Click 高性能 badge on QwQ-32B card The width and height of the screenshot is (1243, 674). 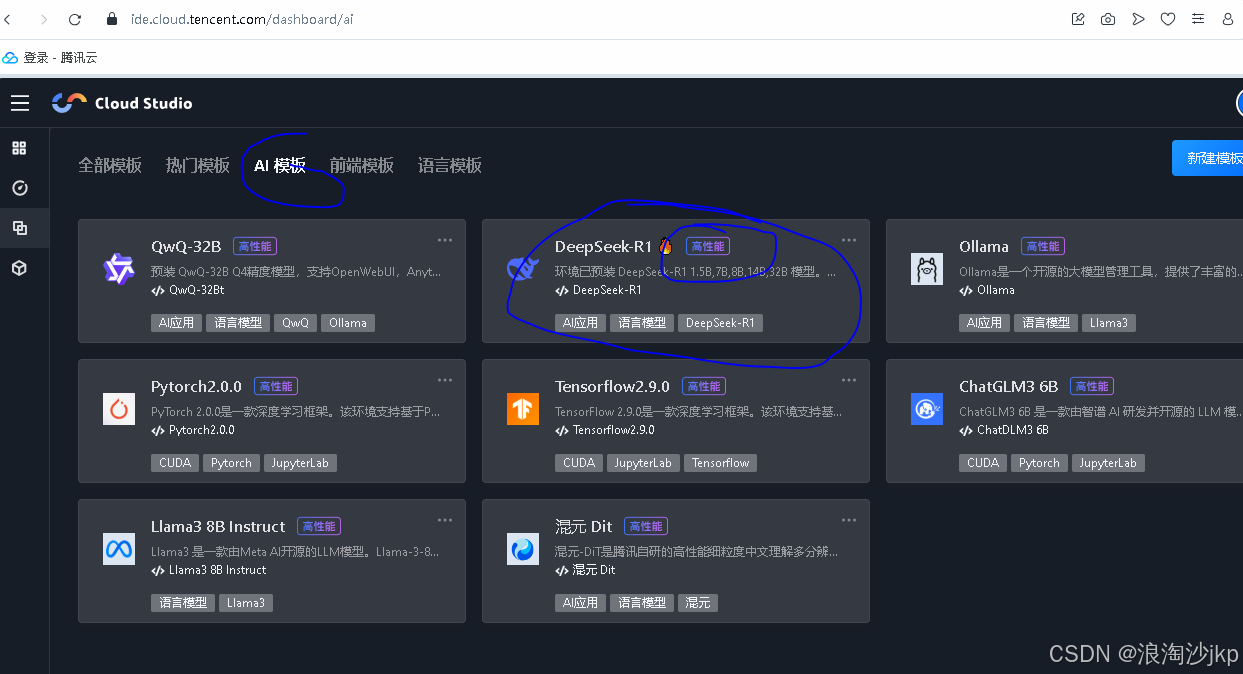(x=255, y=246)
